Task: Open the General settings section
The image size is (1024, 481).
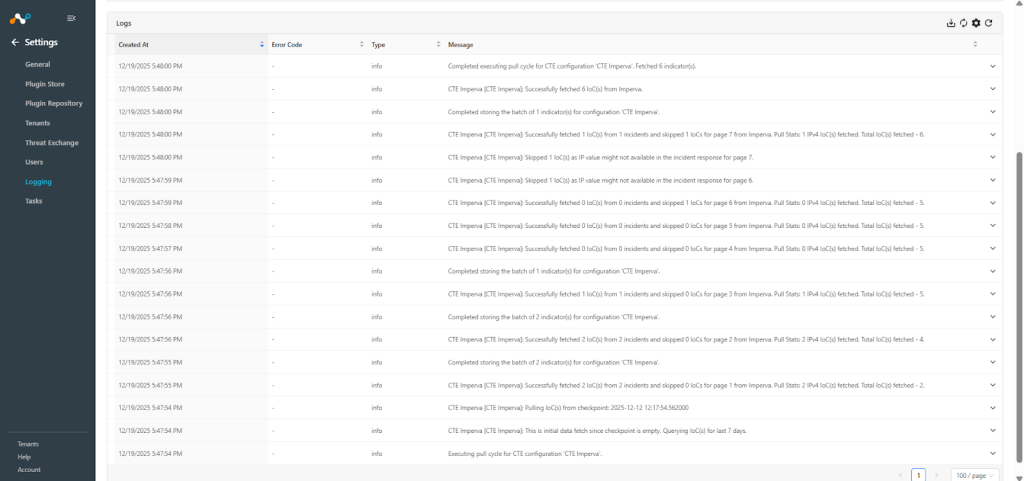Action: point(38,65)
